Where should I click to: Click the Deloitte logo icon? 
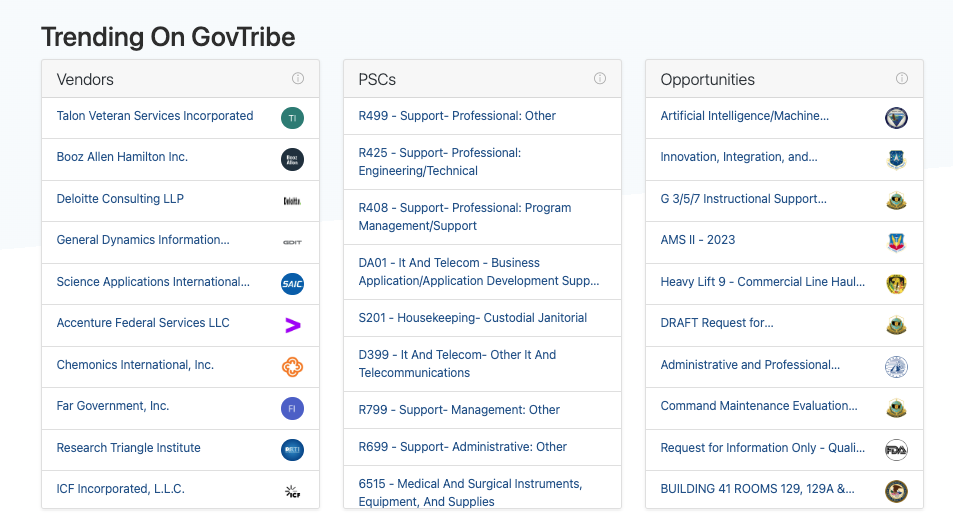(292, 201)
